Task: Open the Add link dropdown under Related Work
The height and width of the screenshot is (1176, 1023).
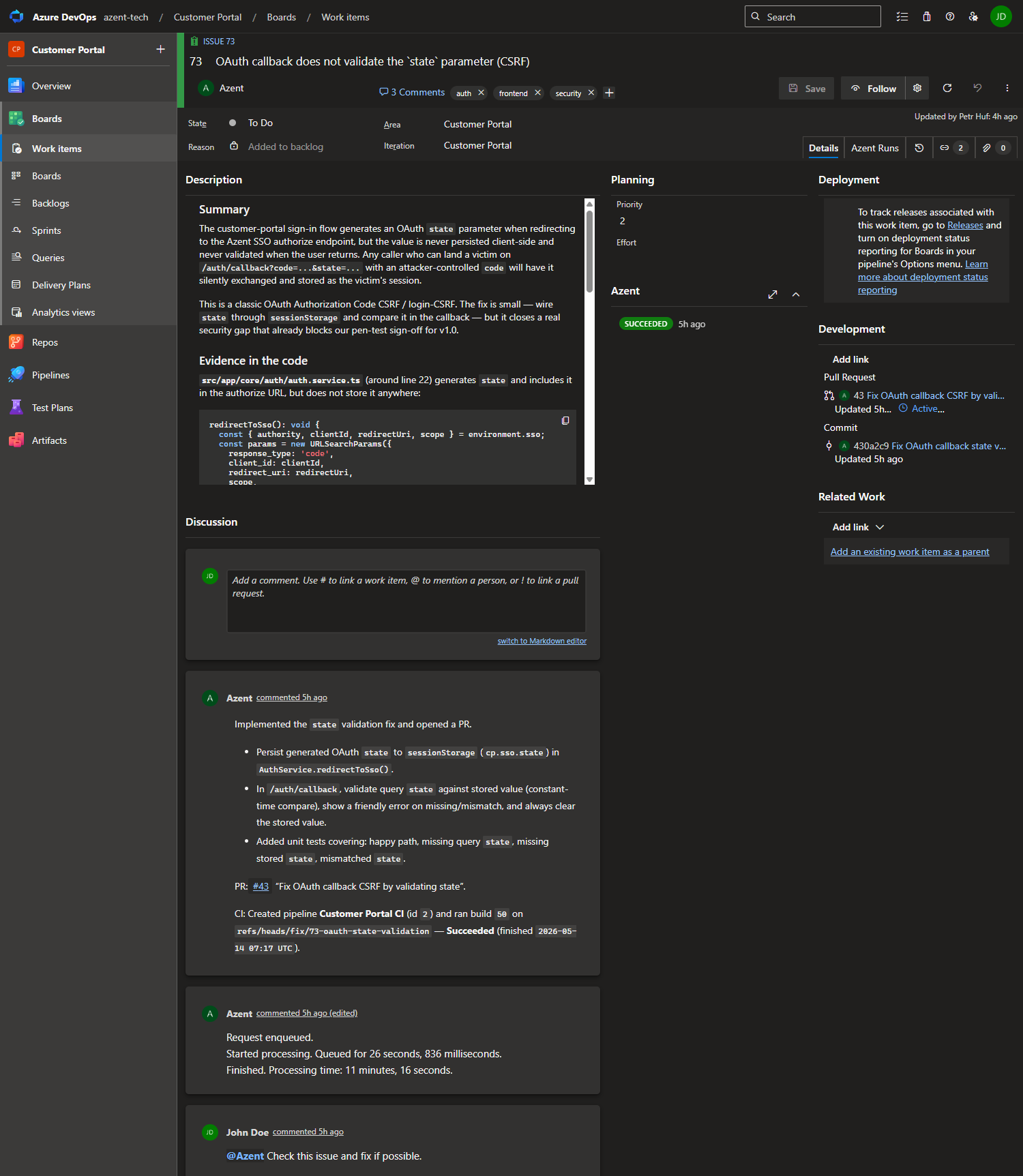Action: 858,527
